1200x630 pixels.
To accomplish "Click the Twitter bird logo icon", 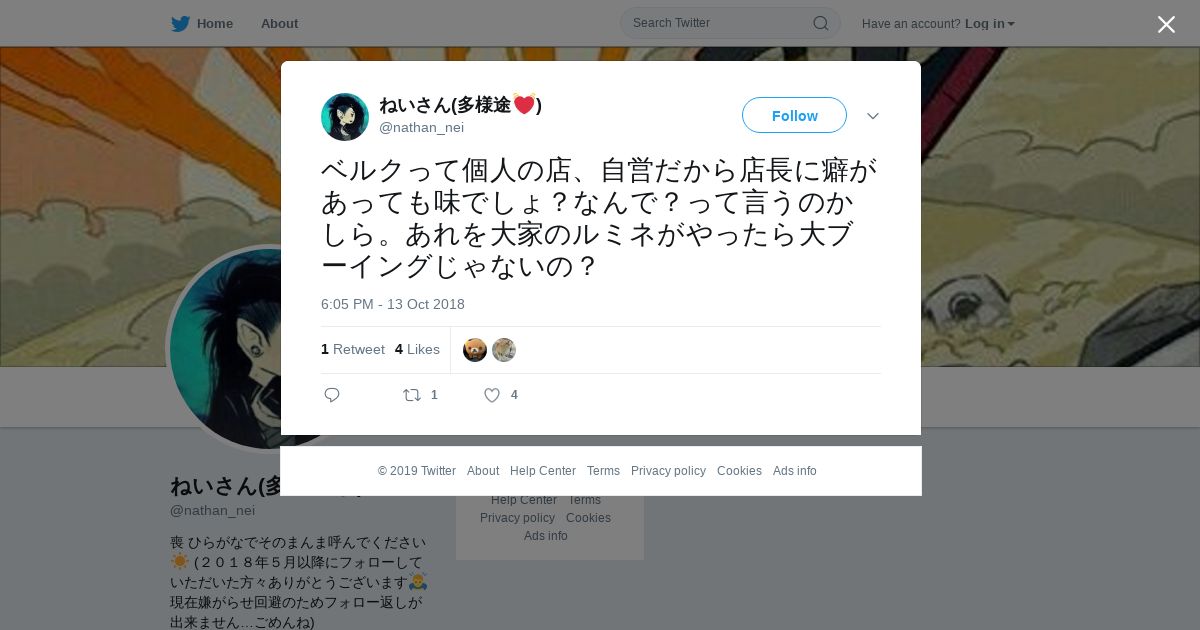I will (x=180, y=23).
